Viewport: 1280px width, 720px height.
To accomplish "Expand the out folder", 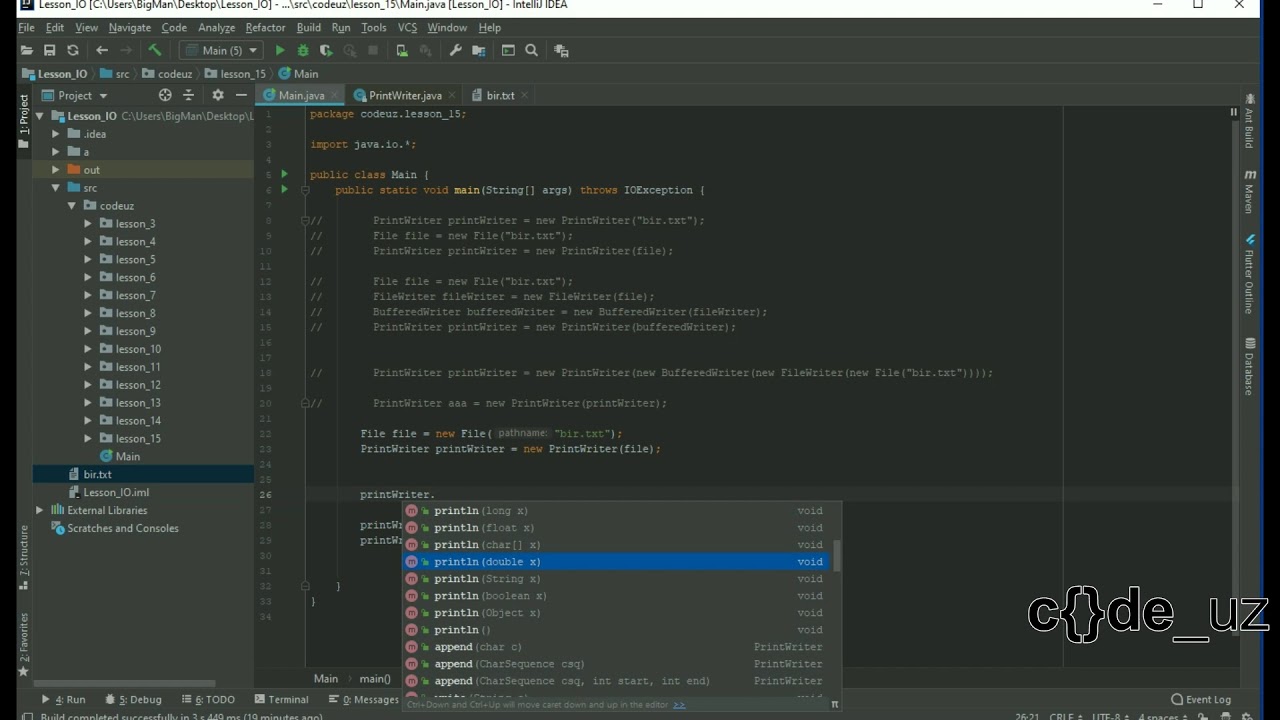I will point(56,170).
